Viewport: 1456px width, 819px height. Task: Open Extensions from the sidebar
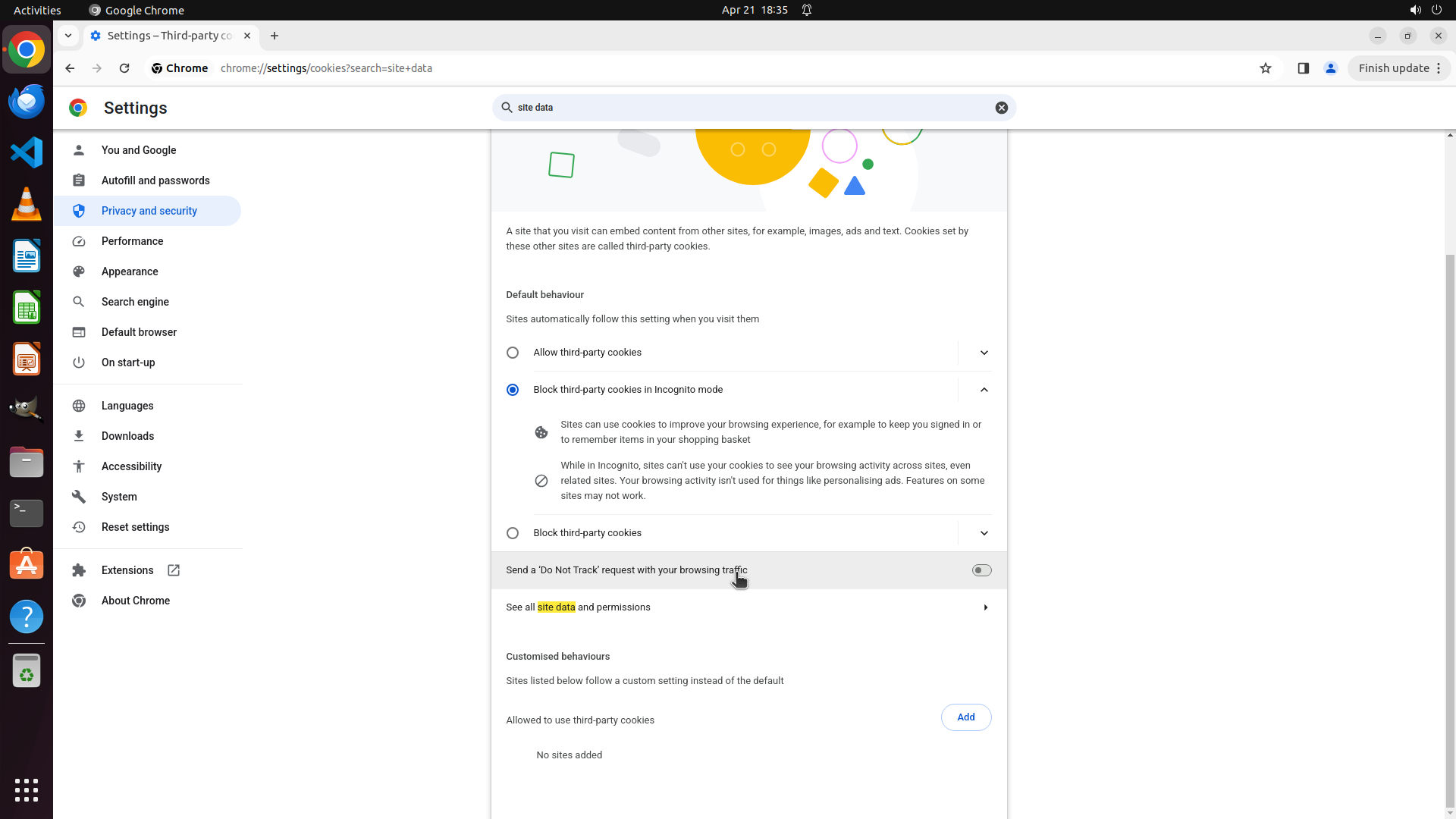[x=127, y=570]
